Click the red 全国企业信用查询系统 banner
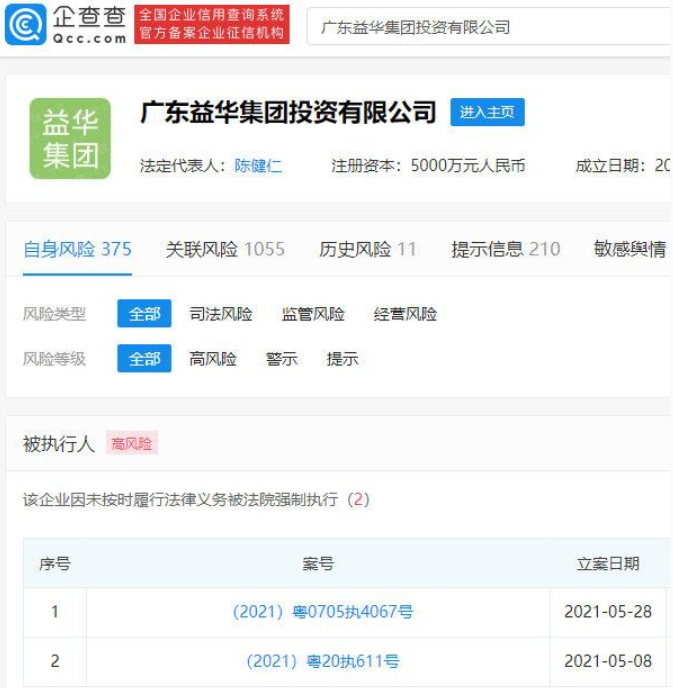 tap(212, 24)
